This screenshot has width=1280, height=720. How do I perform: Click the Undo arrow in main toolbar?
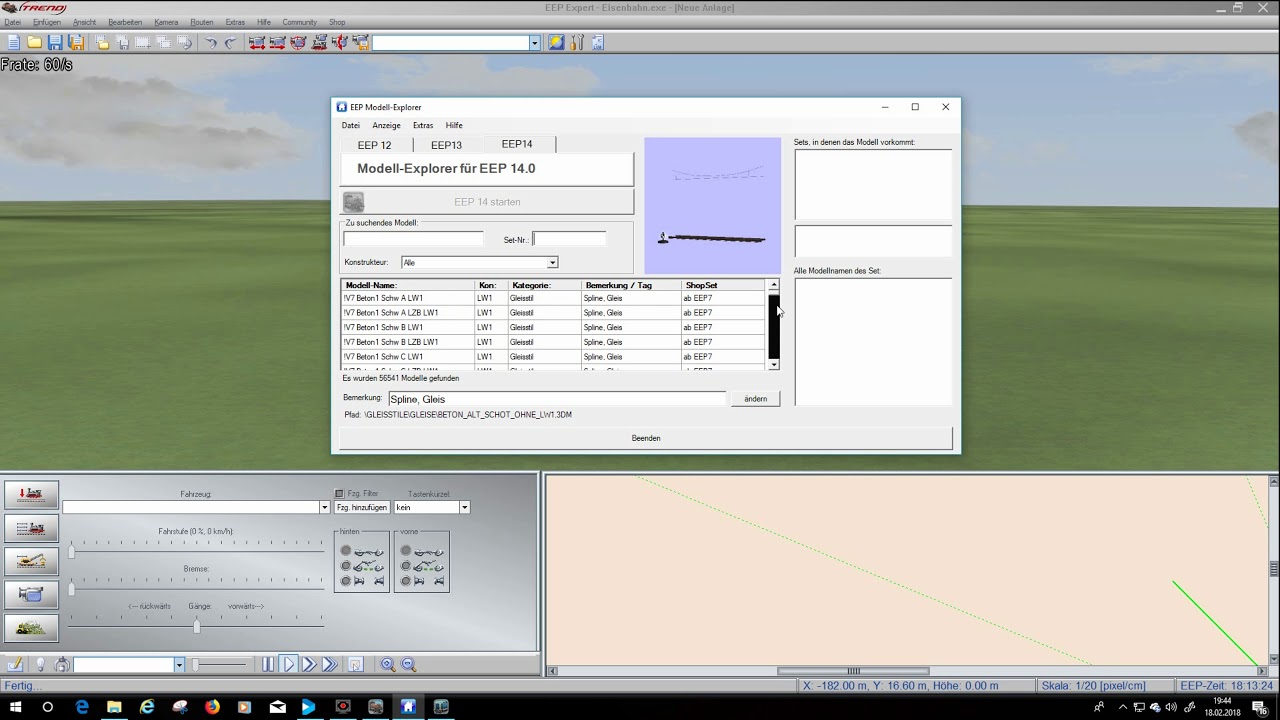pyautogui.click(x=211, y=43)
